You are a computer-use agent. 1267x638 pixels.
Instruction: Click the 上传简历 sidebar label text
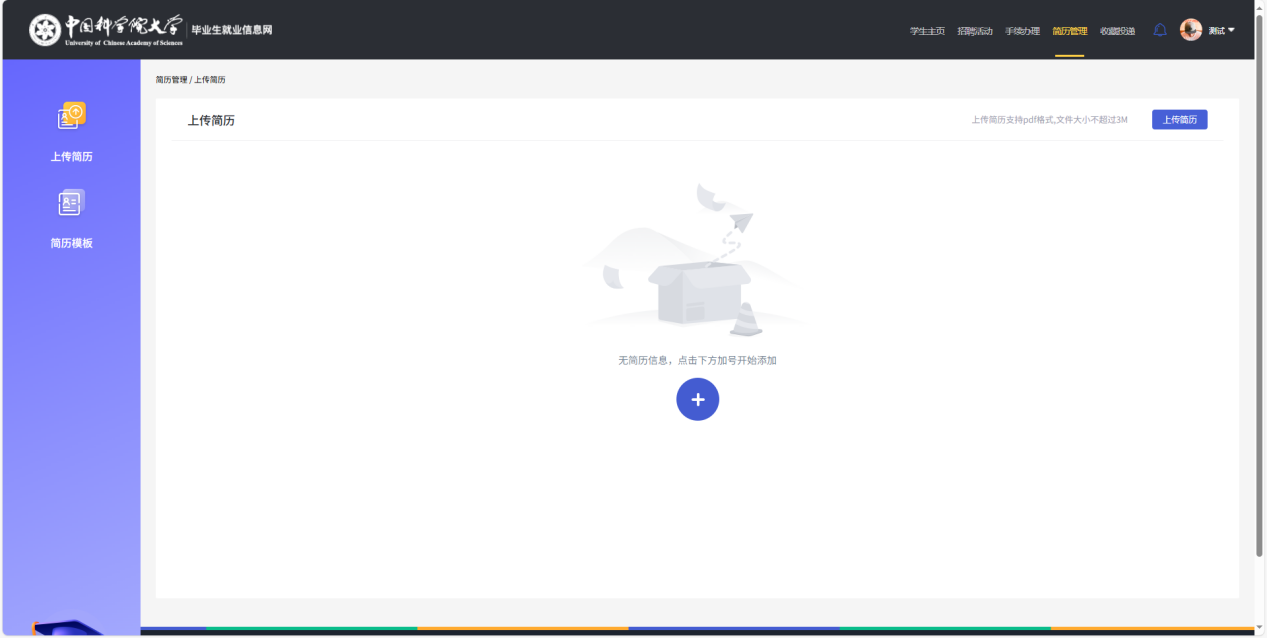[71, 157]
